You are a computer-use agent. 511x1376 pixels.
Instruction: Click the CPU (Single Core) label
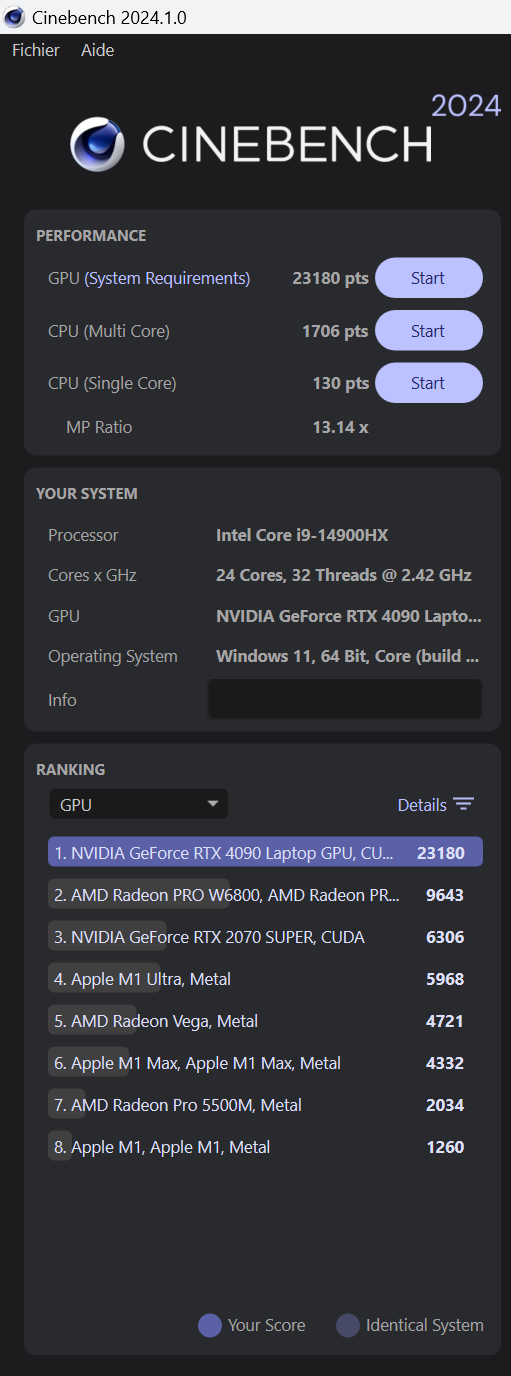112,383
